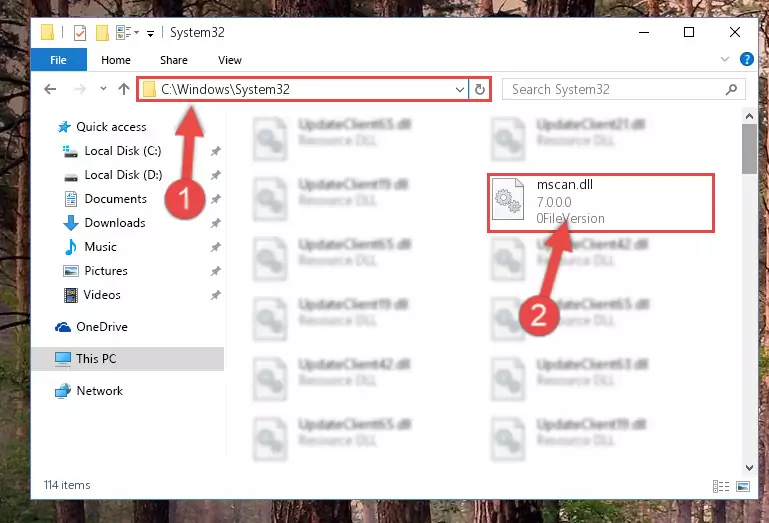Image resolution: width=769 pixels, height=523 pixels.
Task: Click the pin icon beside Videos
Action: (x=215, y=295)
